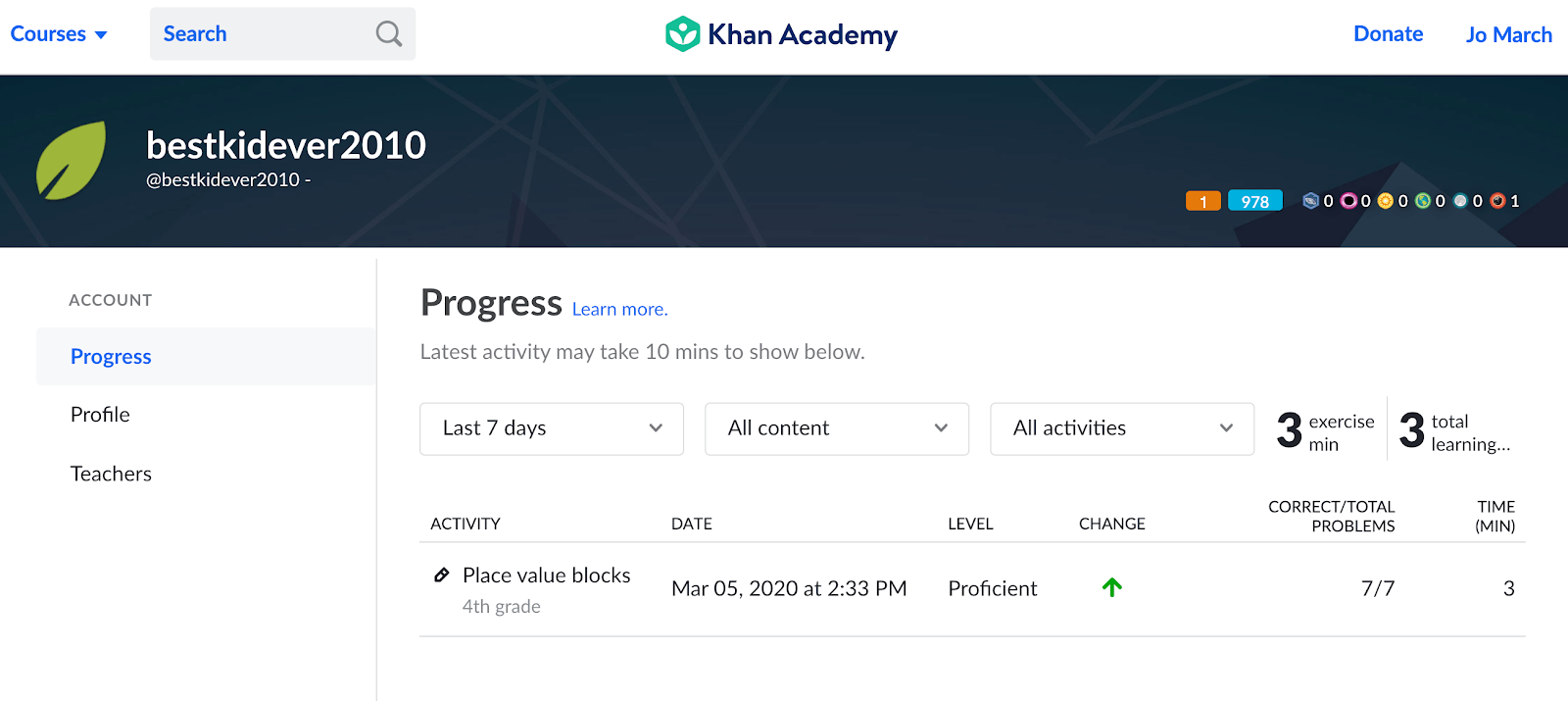This screenshot has height=701, width=1568.
Task: Open the Courses dropdown menu
Action: (59, 34)
